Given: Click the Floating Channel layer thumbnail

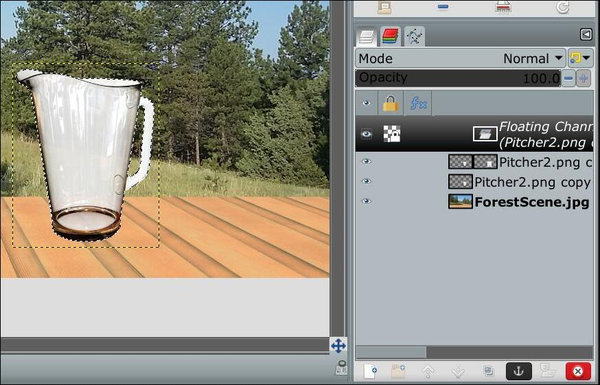Looking at the screenshot, I should coord(485,134).
